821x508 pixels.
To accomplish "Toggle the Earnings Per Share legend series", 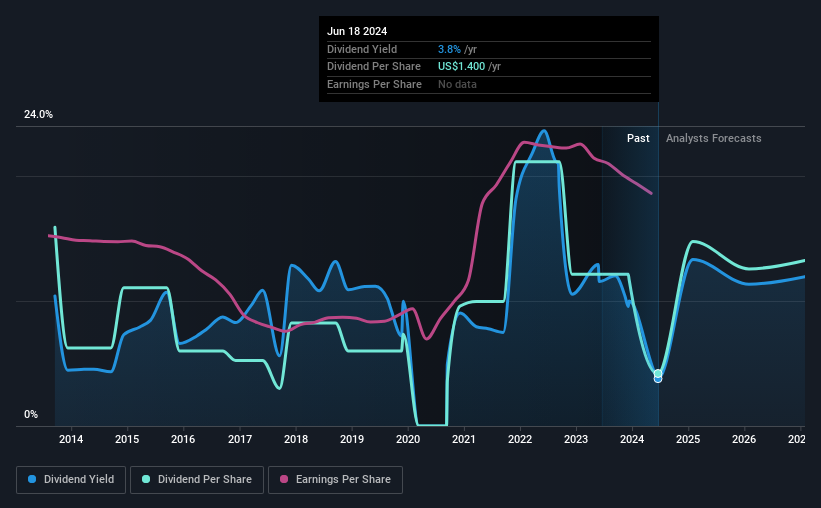I will 336,480.
